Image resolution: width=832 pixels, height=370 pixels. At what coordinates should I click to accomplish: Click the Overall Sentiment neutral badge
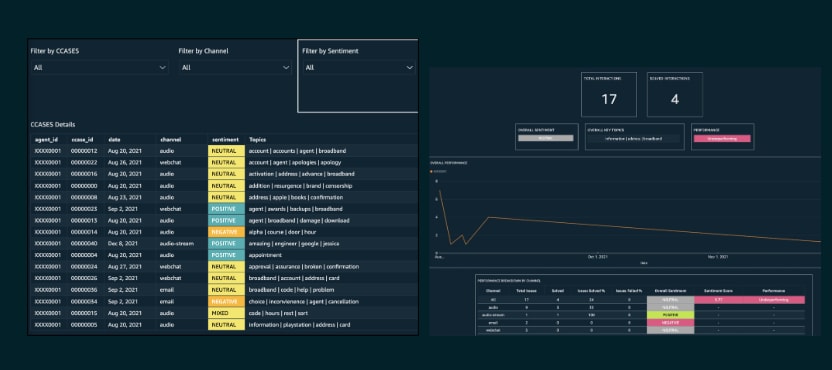(x=546, y=138)
